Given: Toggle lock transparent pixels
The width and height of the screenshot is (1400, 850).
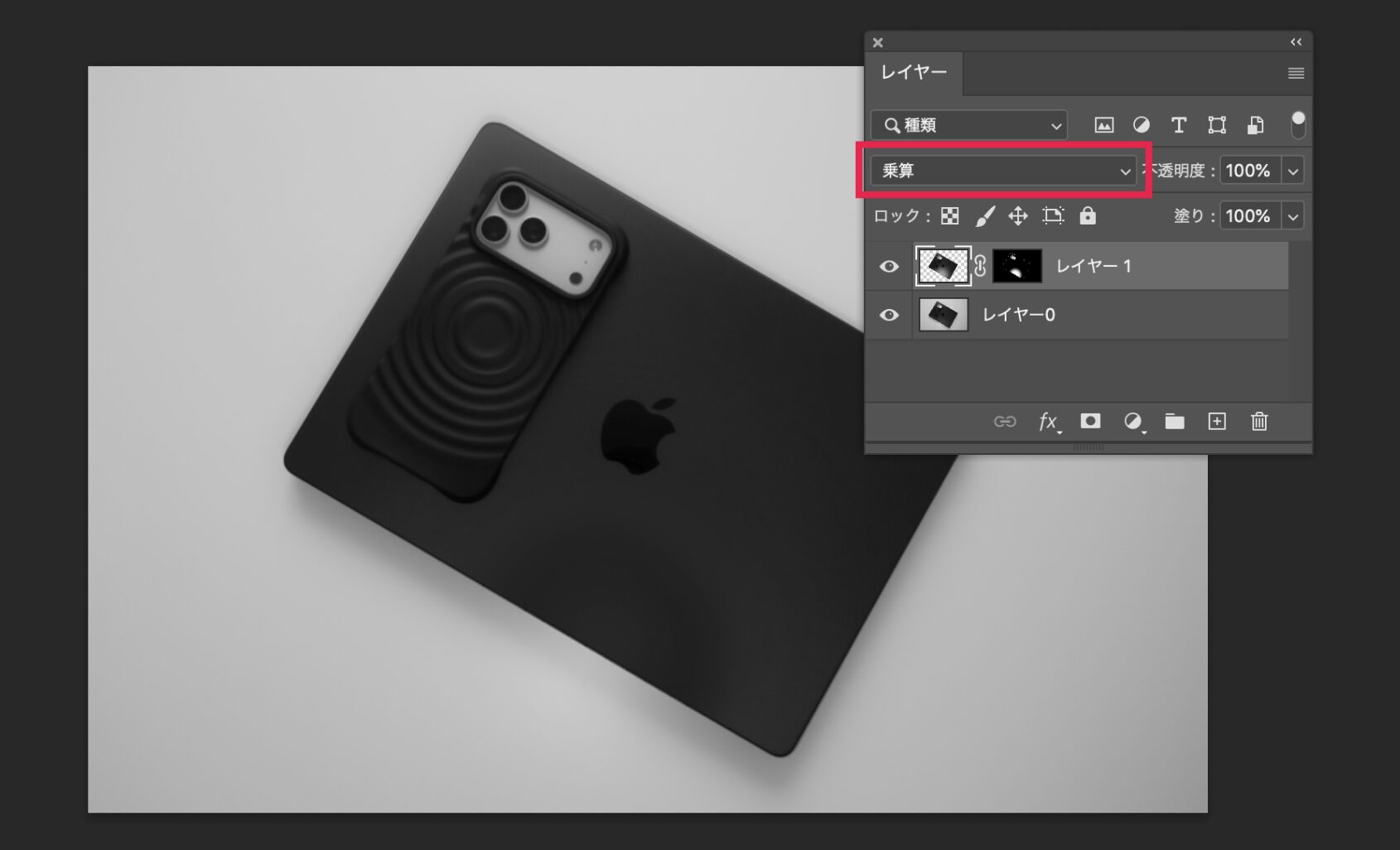Looking at the screenshot, I should [x=950, y=216].
